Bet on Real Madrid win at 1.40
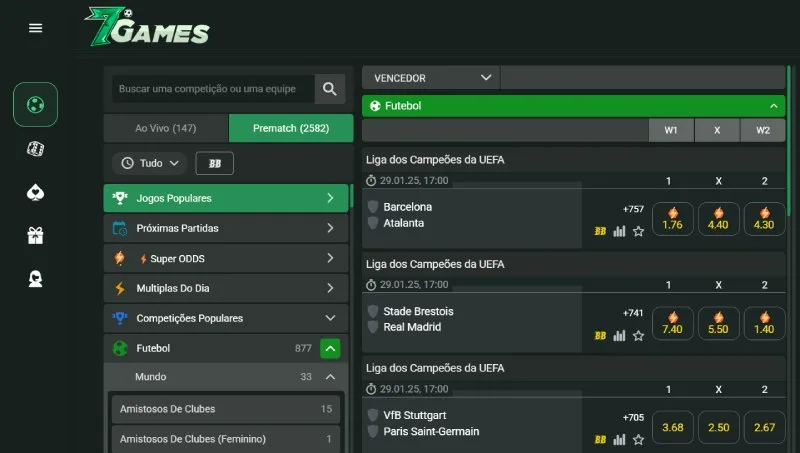The image size is (800, 453). click(x=764, y=323)
